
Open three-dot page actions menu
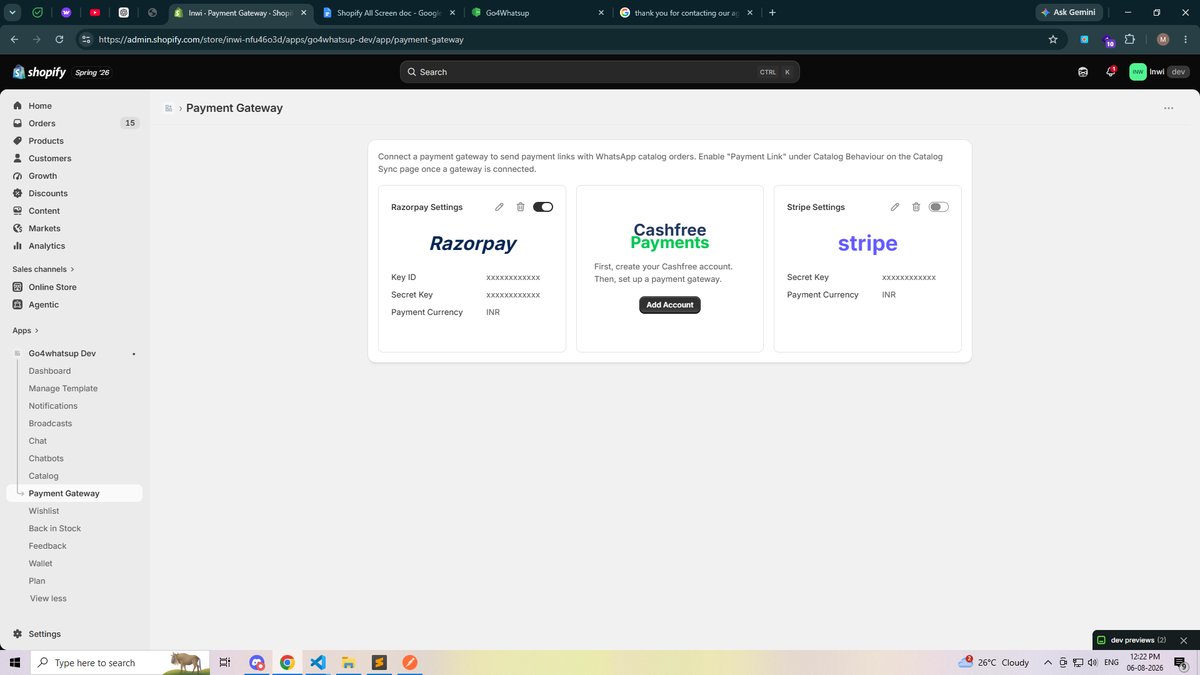pyautogui.click(x=1168, y=108)
